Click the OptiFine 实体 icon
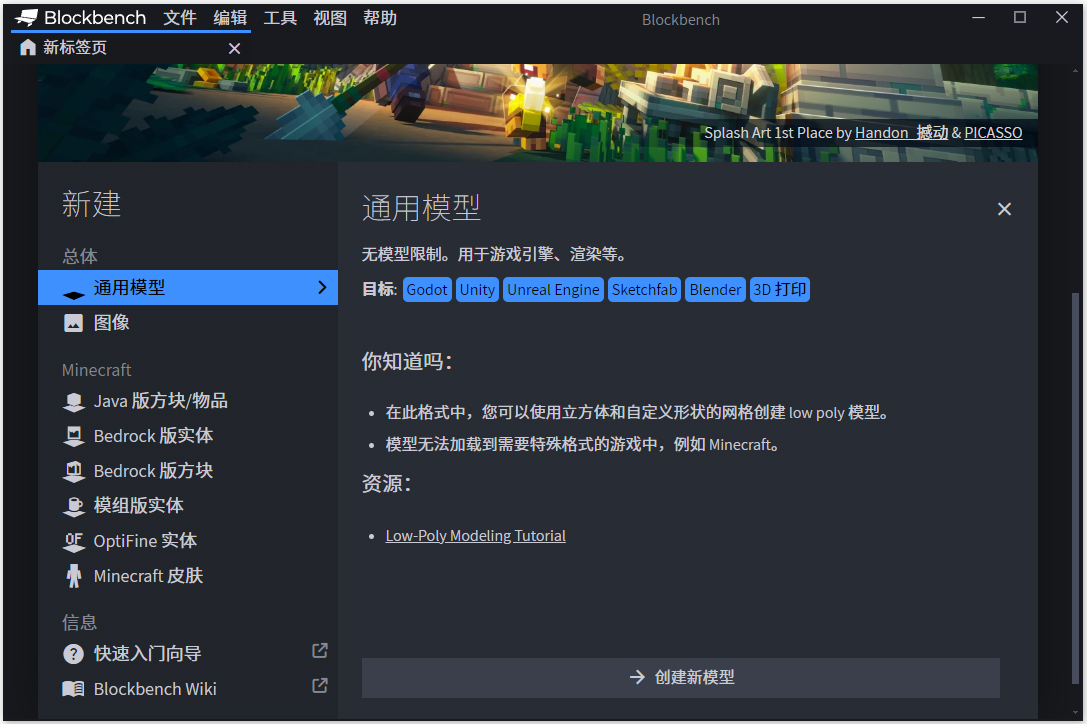 (74, 540)
